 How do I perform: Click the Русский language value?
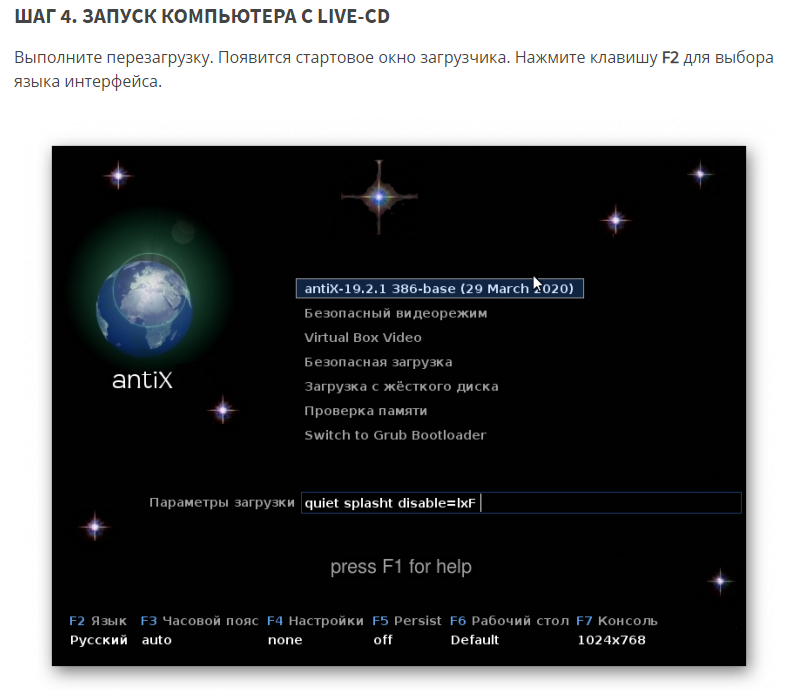point(99,640)
